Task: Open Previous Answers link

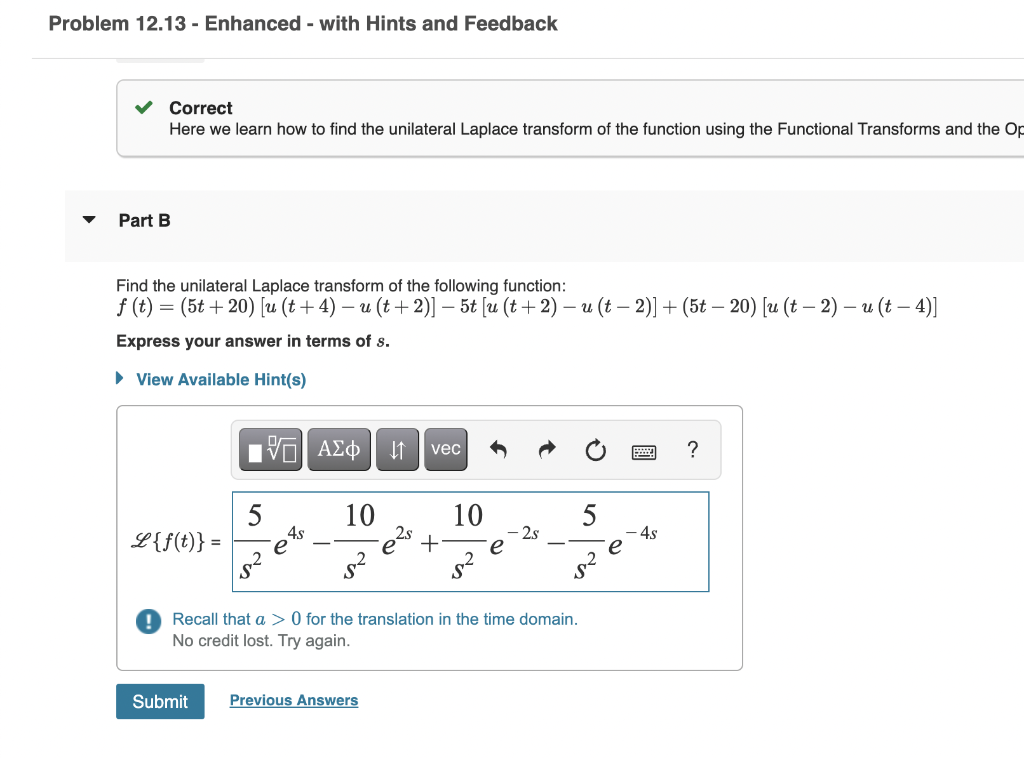Action: click(293, 699)
